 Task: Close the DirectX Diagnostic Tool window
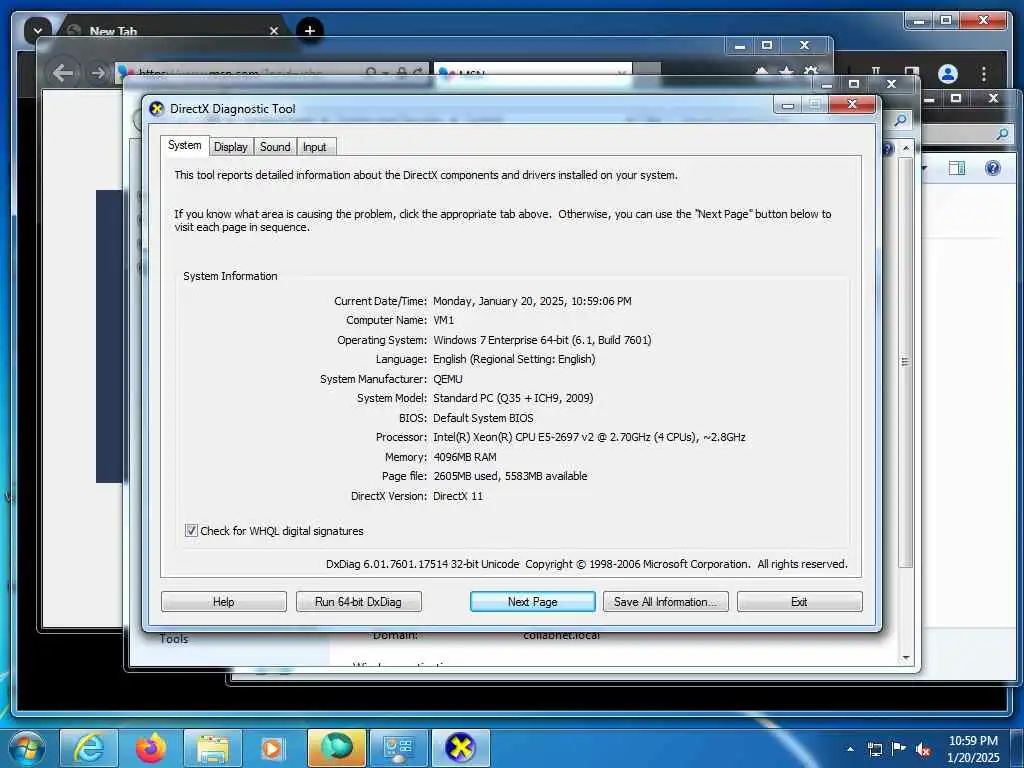pos(852,104)
